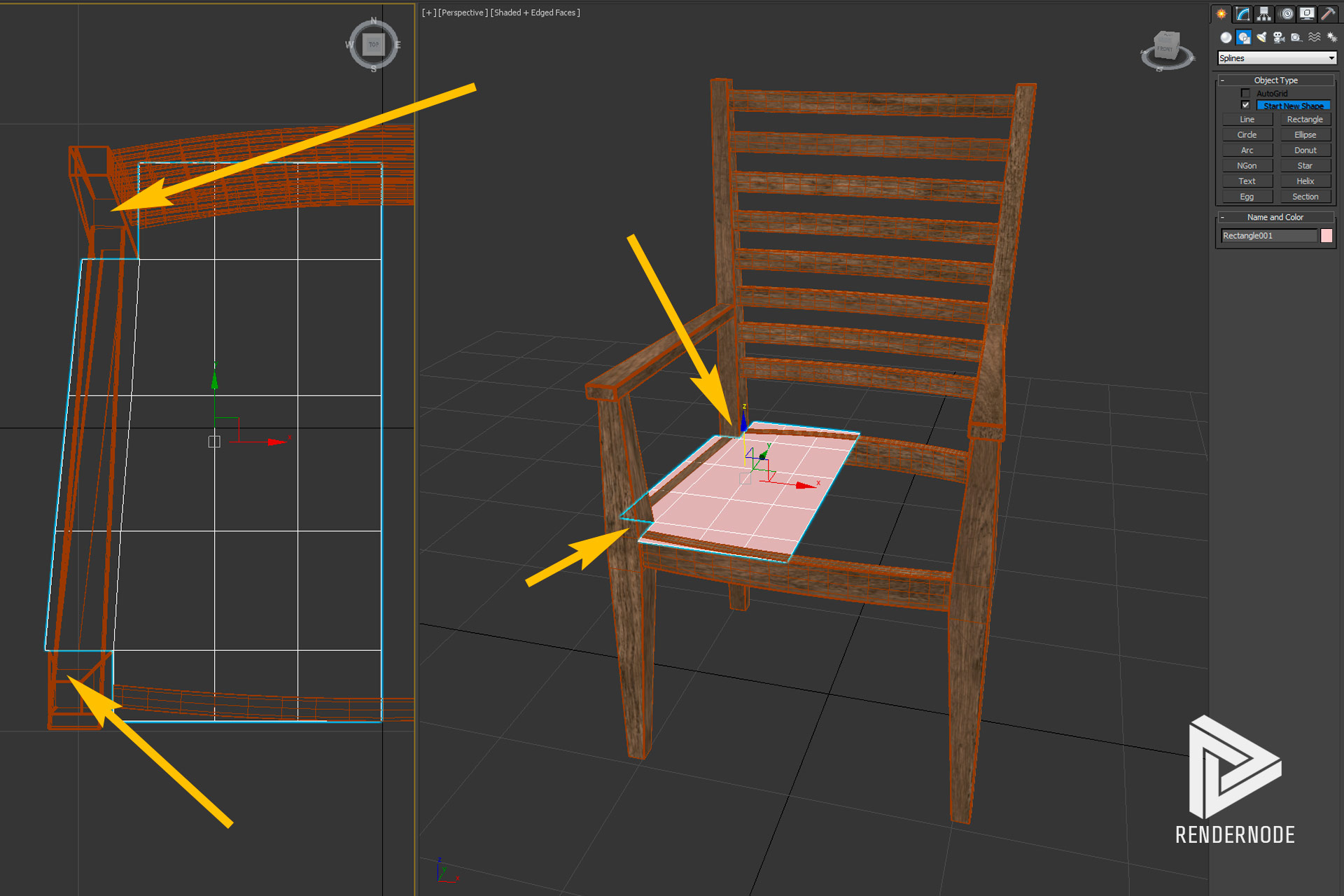Screen dimensions: 1344x896
Task: Click the Helix spline button
Action: click(x=1305, y=181)
